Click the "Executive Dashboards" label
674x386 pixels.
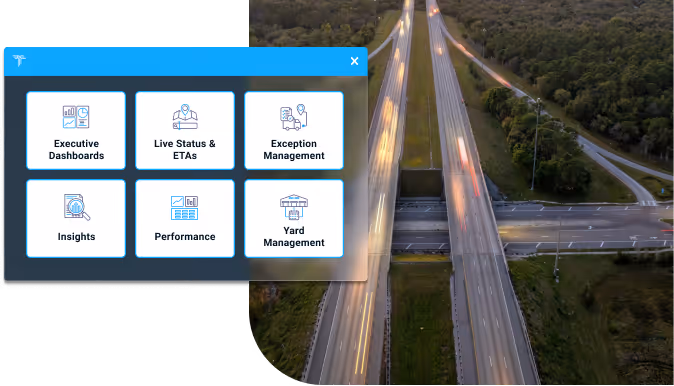point(77,150)
